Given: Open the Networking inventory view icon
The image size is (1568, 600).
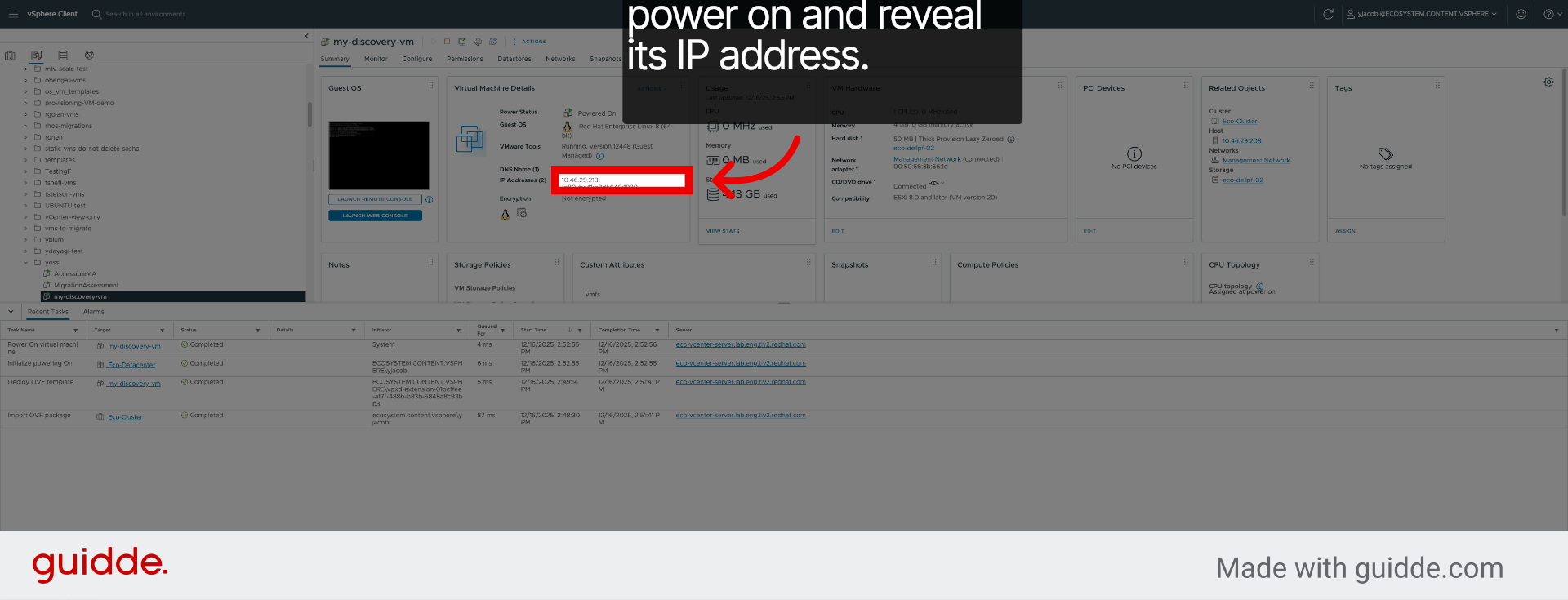Looking at the screenshot, I should point(89,56).
